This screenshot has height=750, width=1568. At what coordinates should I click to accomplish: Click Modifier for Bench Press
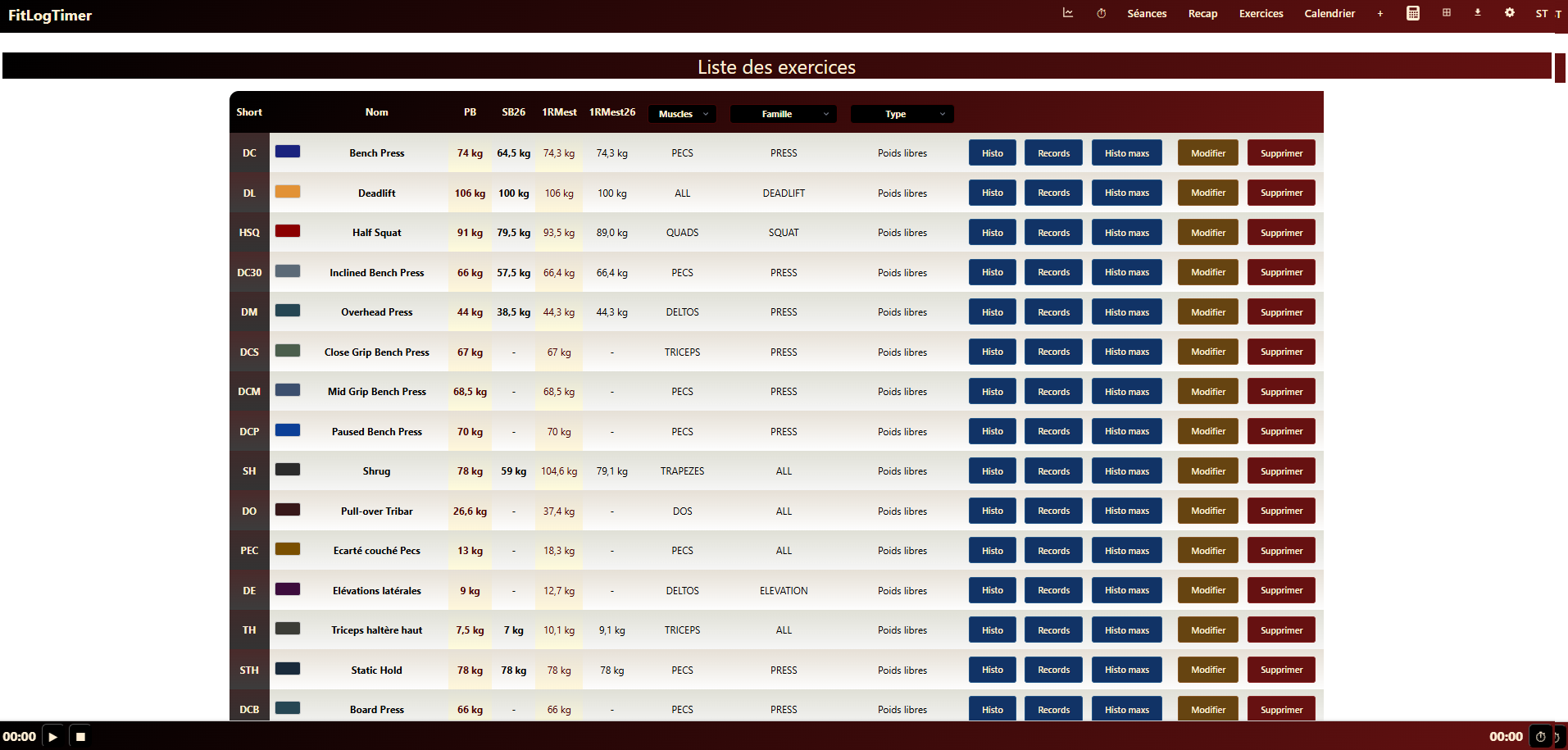pyautogui.click(x=1208, y=153)
